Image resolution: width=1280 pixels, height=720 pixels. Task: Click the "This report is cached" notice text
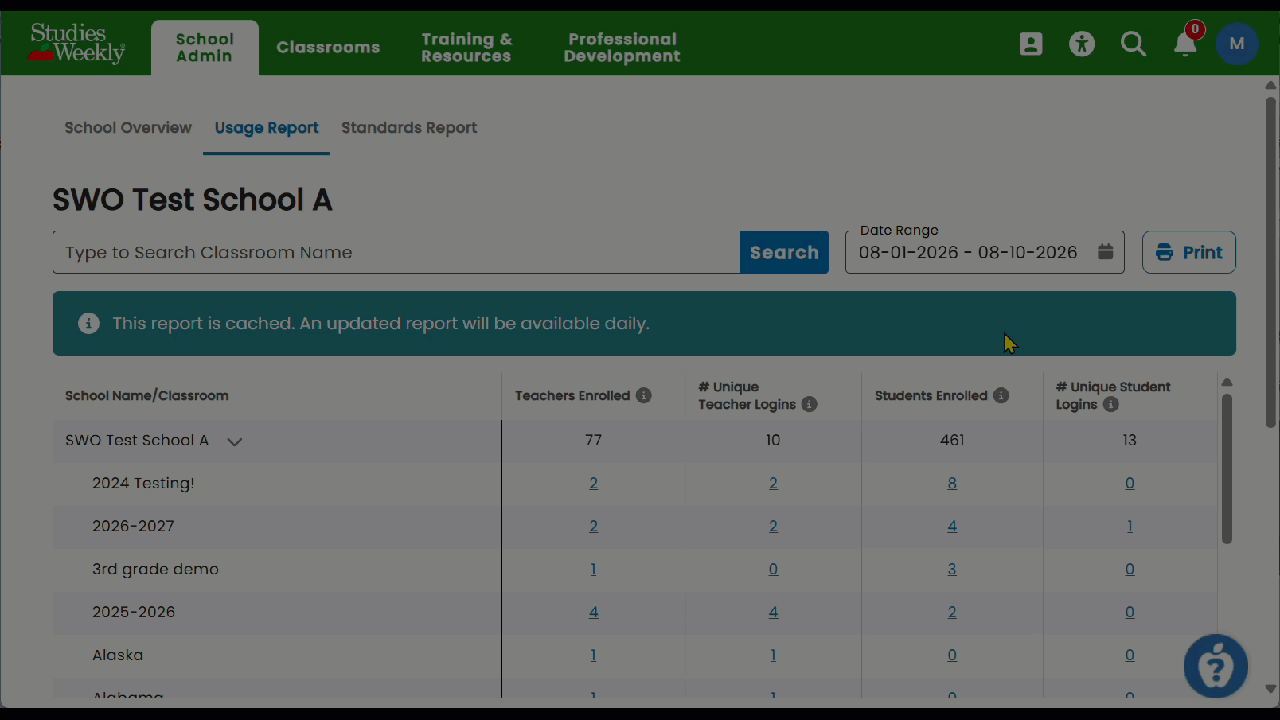[381, 324]
